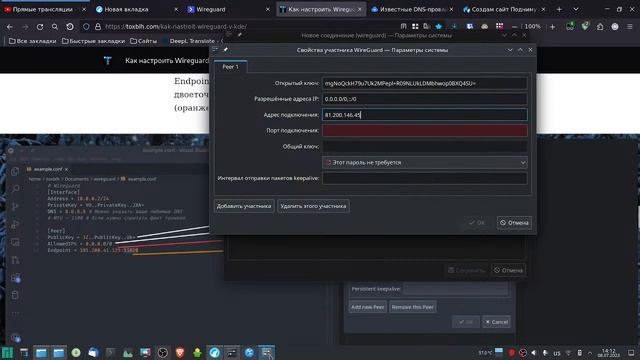Click the clock showing 14:12 in the taskbar
This screenshot has height=360, width=640.
[608, 353]
